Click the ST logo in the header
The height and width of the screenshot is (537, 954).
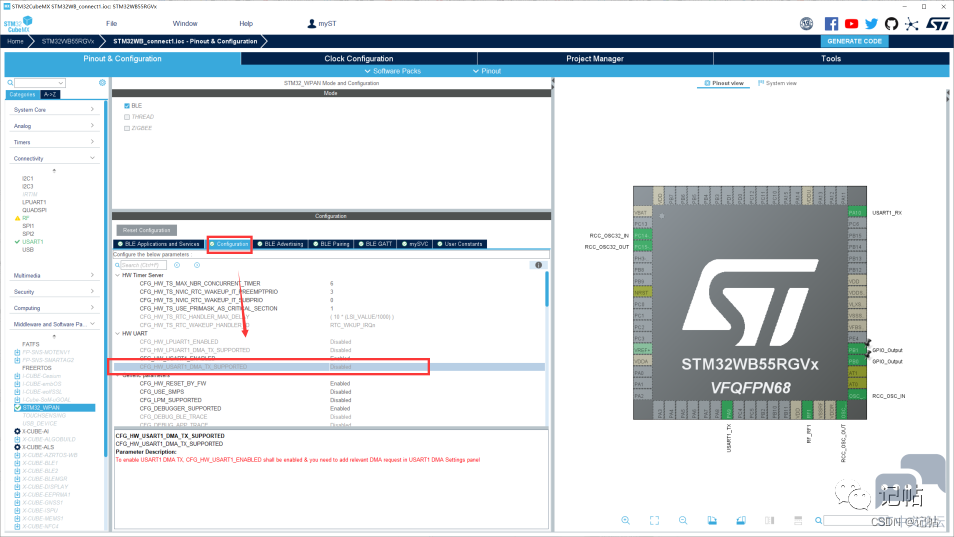pos(938,24)
